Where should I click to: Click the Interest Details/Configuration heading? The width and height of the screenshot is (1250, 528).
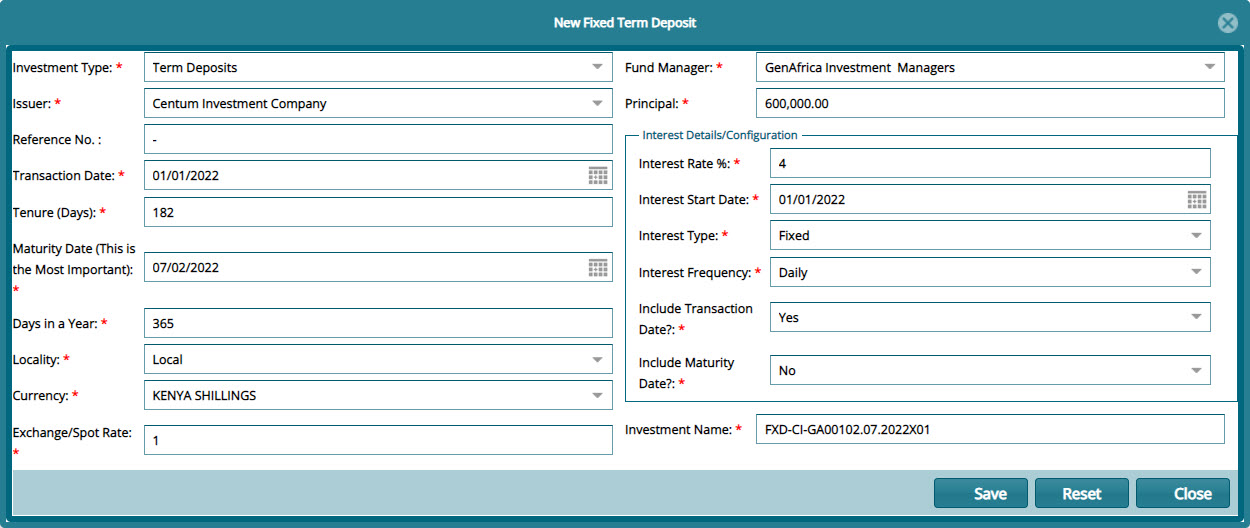720,135
